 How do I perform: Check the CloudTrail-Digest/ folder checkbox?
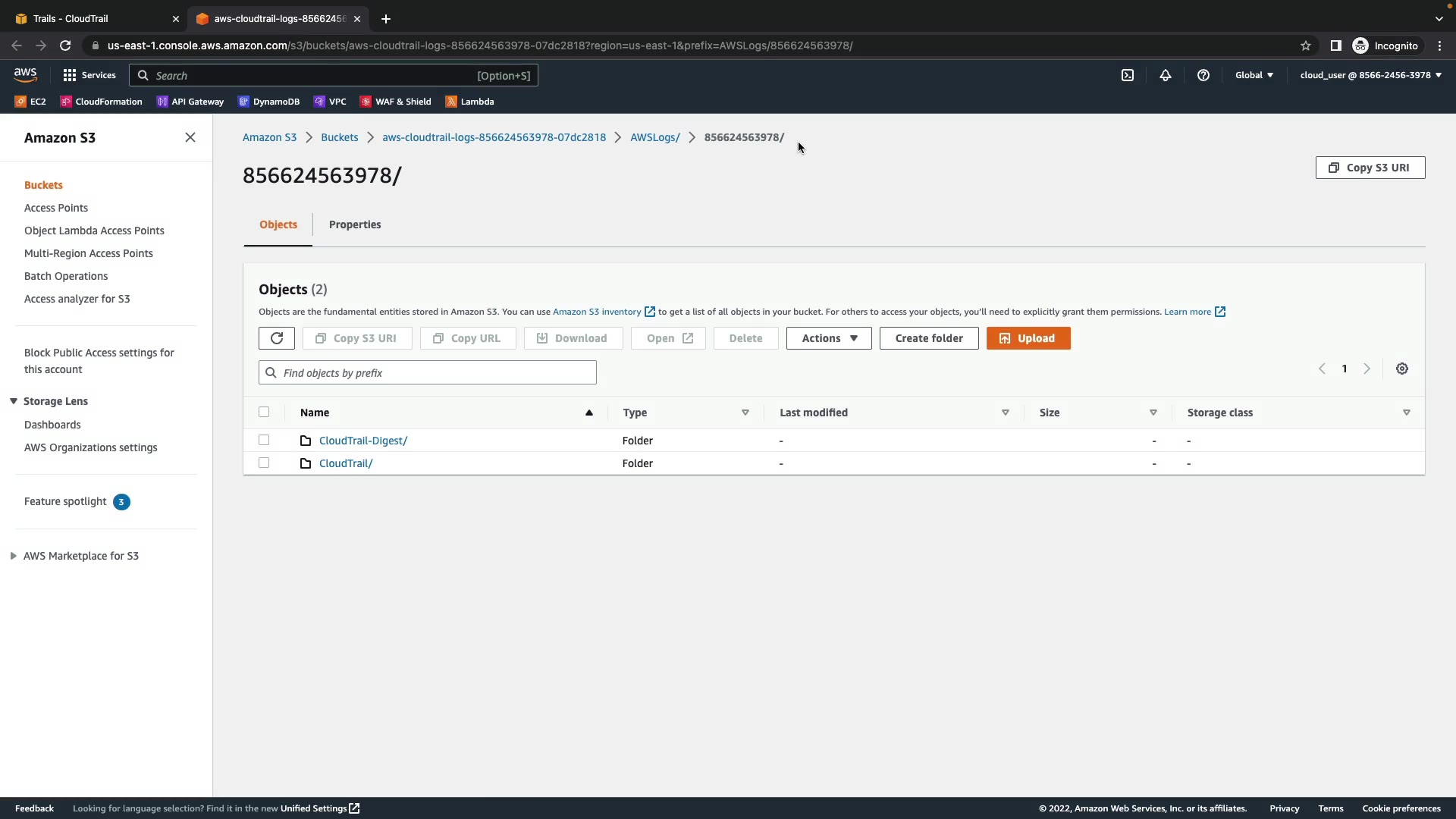264,440
